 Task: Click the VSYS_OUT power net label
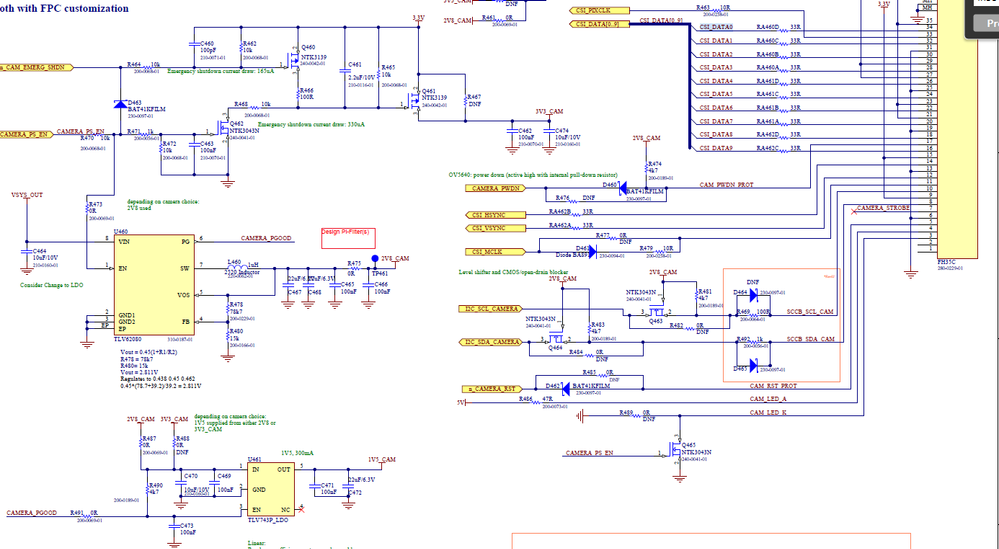[27, 195]
